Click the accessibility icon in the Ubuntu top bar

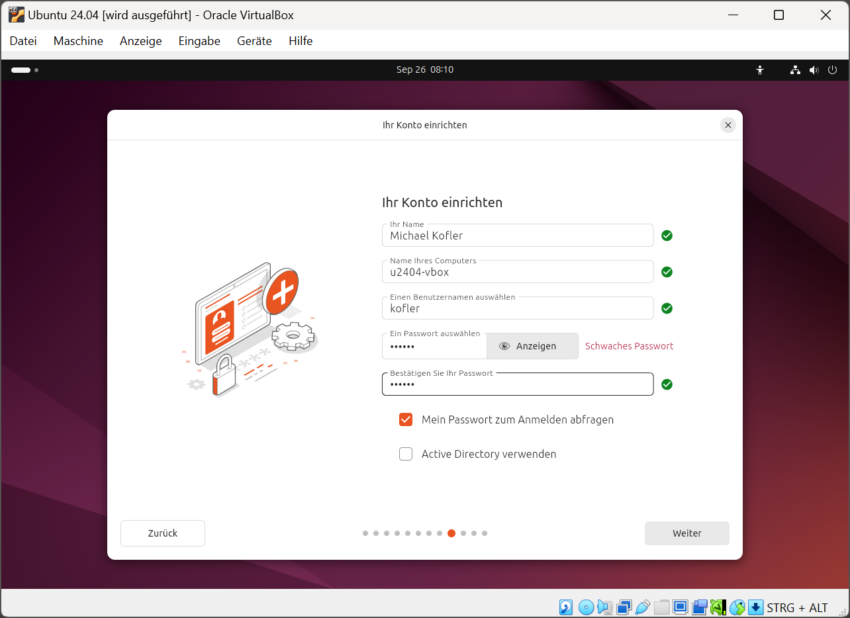pyautogui.click(x=760, y=70)
